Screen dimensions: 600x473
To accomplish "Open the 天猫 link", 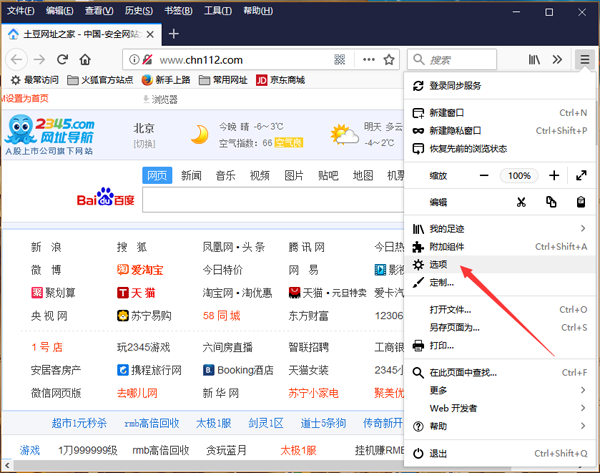I will coord(136,293).
